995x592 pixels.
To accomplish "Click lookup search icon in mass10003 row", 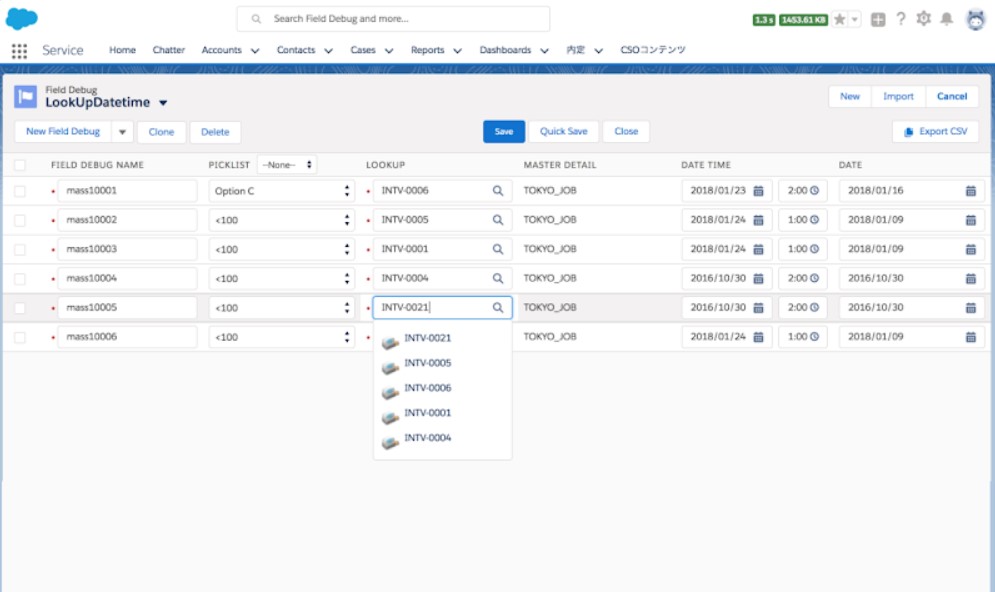I will click(498, 249).
